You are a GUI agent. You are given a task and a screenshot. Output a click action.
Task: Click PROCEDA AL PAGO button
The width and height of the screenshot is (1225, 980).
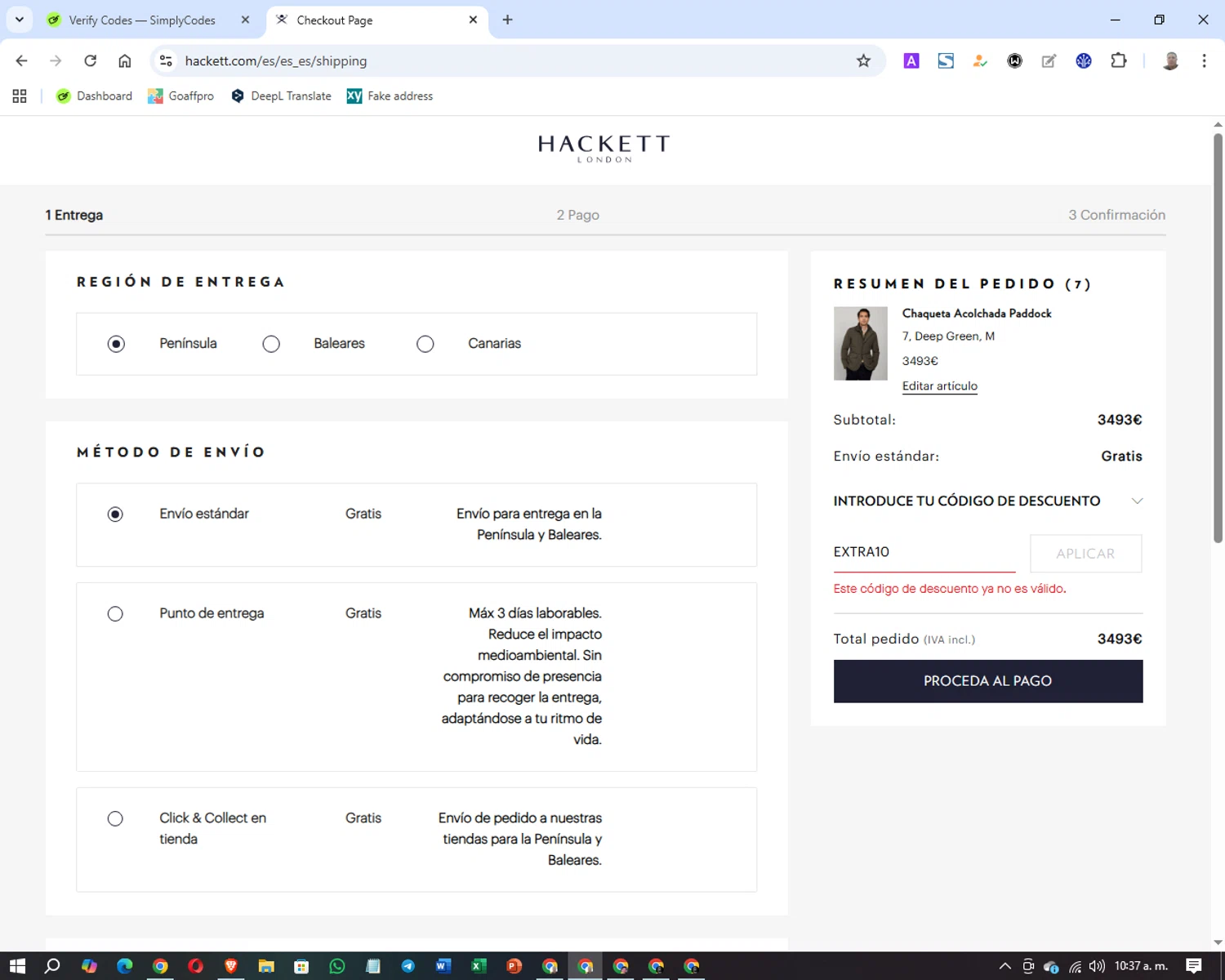point(987,681)
